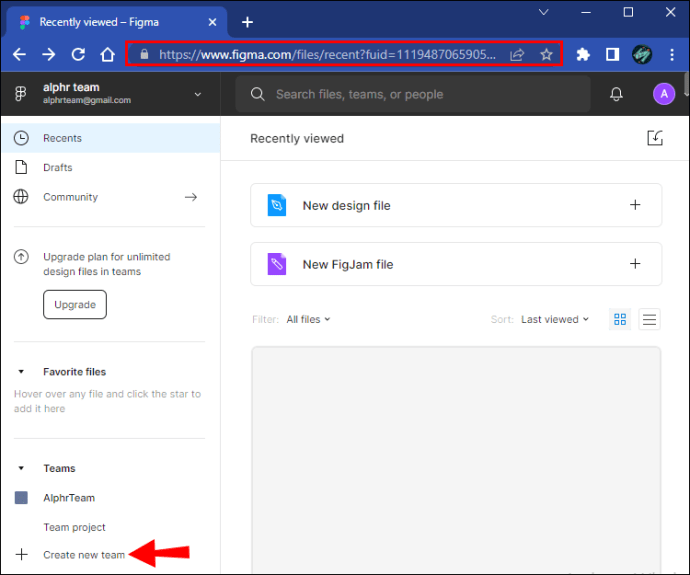The image size is (690, 575).
Task: Open Drafts in the sidebar
Action: (x=57, y=168)
